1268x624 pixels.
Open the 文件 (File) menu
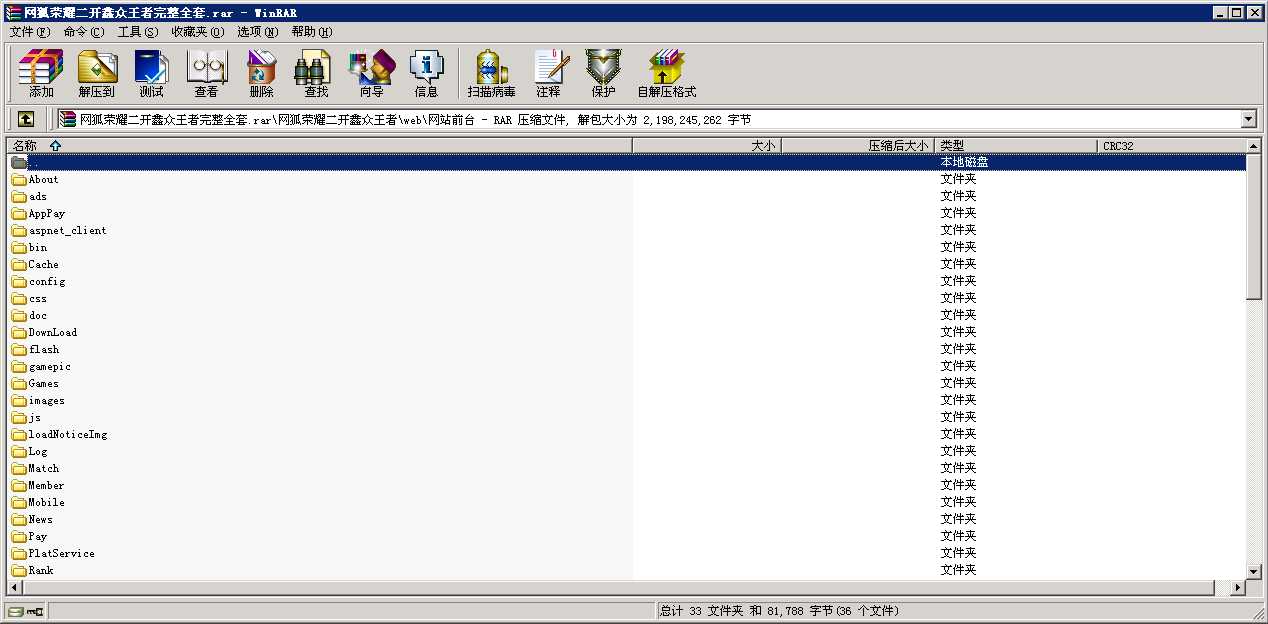click(x=29, y=32)
